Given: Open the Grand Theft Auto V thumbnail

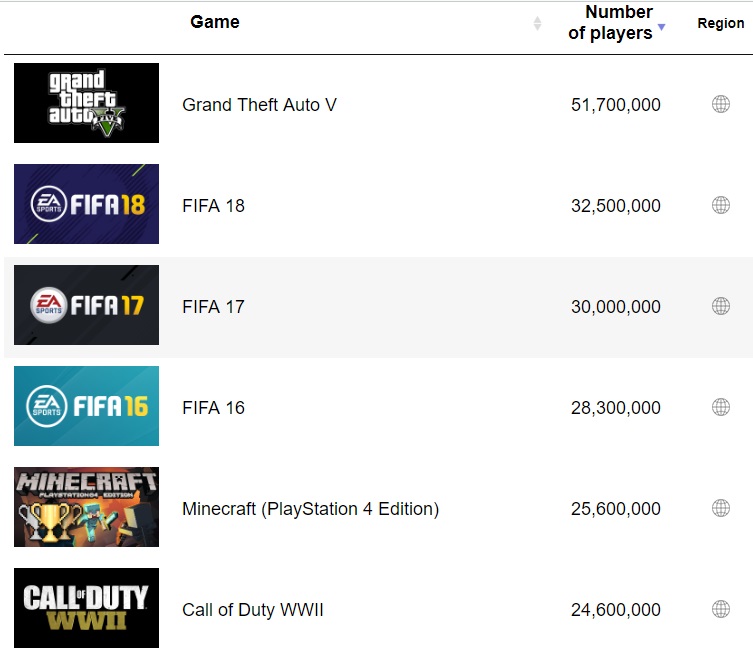Looking at the screenshot, I should click(86, 103).
